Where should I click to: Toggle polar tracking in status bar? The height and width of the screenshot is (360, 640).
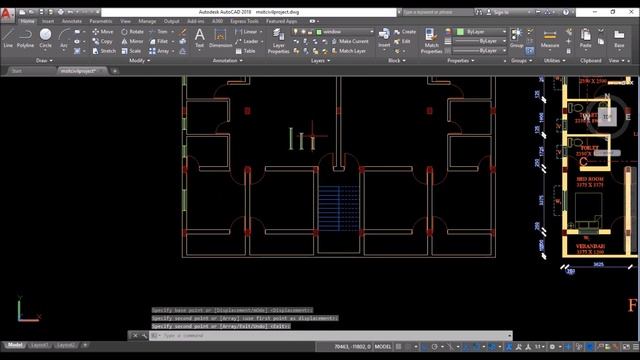(x=435, y=347)
